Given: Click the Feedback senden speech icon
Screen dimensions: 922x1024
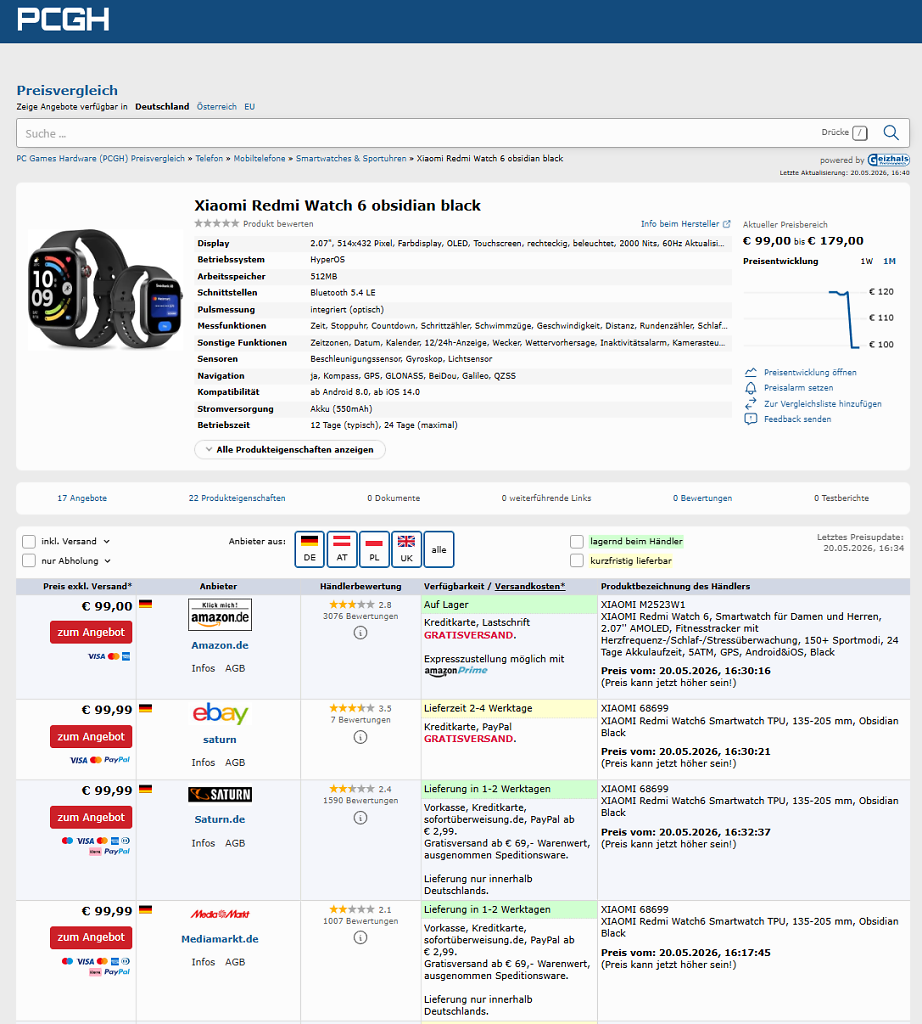Looking at the screenshot, I should [x=751, y=419].
